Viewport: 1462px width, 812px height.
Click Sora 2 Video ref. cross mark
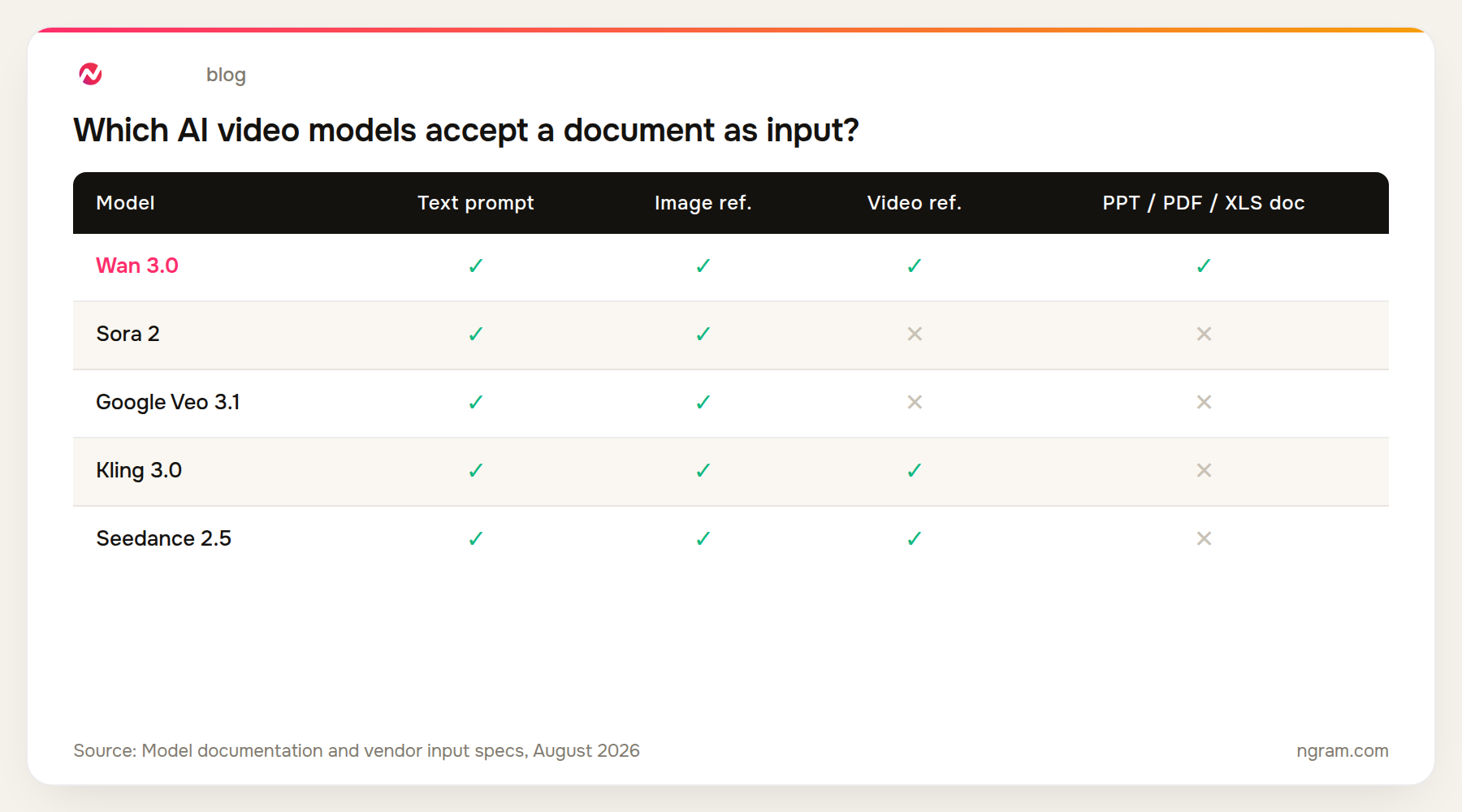click(x=915, y=334)
